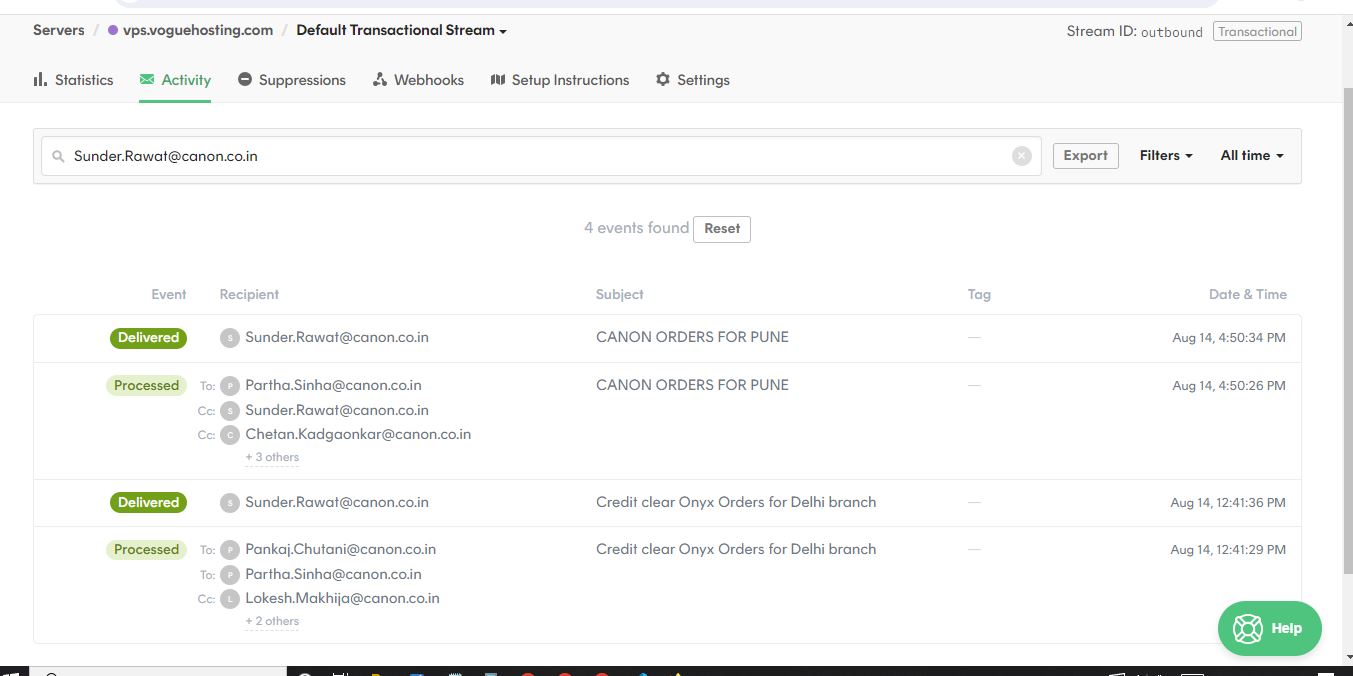Select Lokesh.Makhija@canon.co.in recipient
Image resolution: width=1353 pixels, height=676 pixels.
pyautogui.click(x=342, y=598)
